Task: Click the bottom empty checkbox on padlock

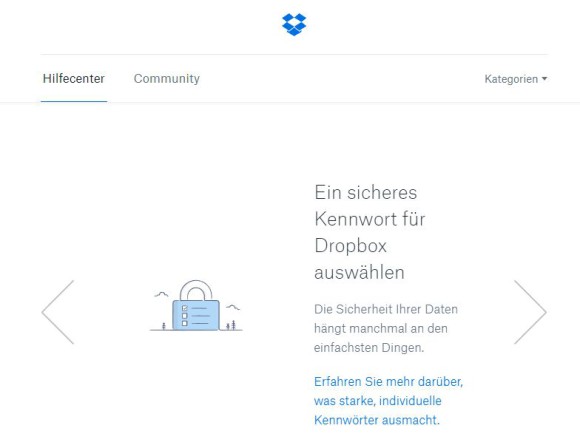Action: (185, 323)
